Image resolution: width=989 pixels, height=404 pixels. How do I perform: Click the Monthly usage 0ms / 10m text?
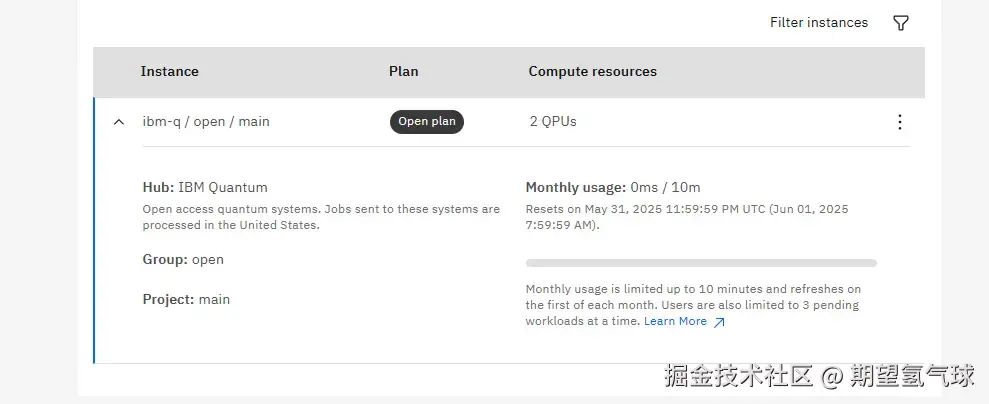(613, 187)
